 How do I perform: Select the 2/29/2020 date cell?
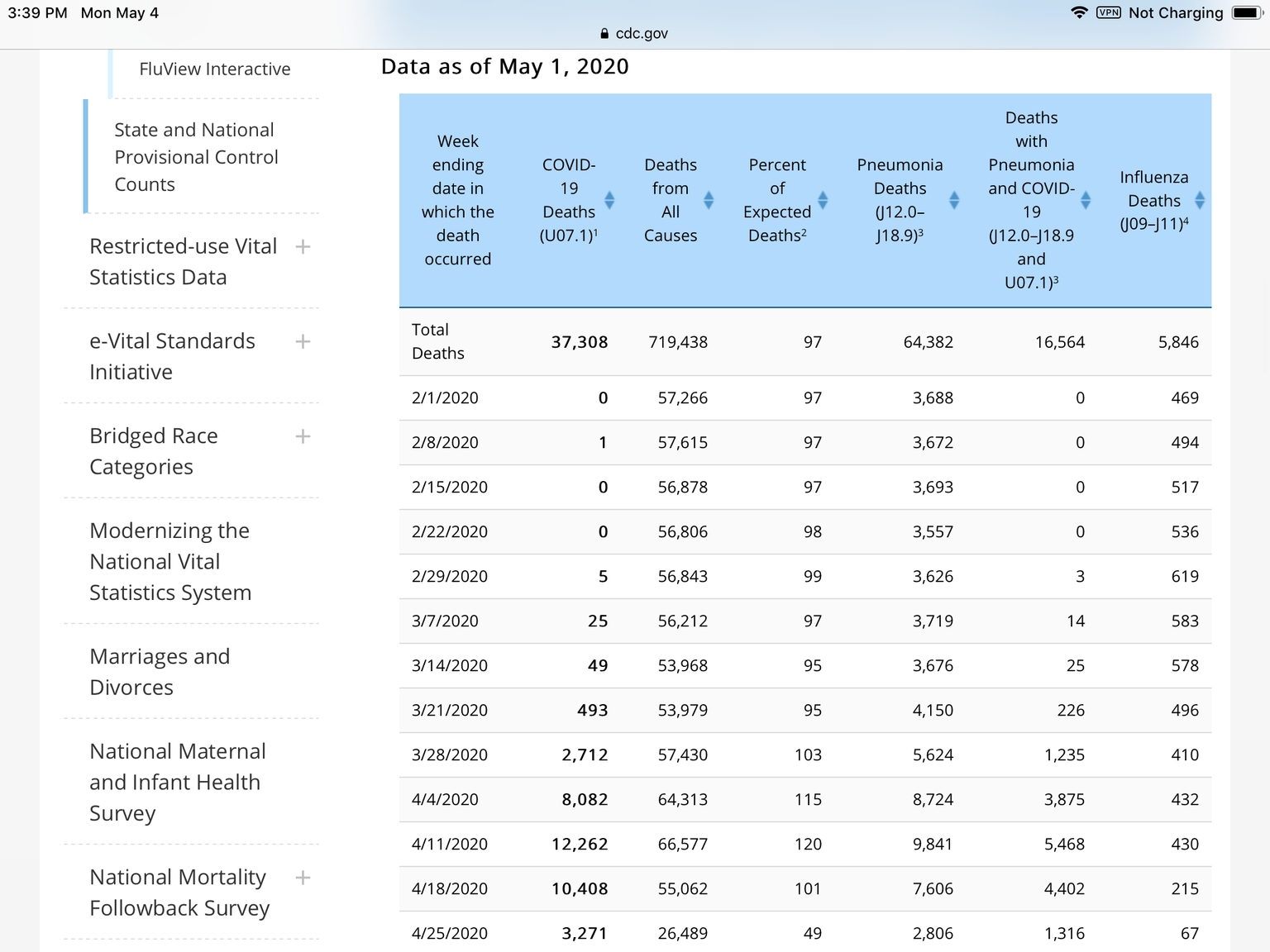450,577
